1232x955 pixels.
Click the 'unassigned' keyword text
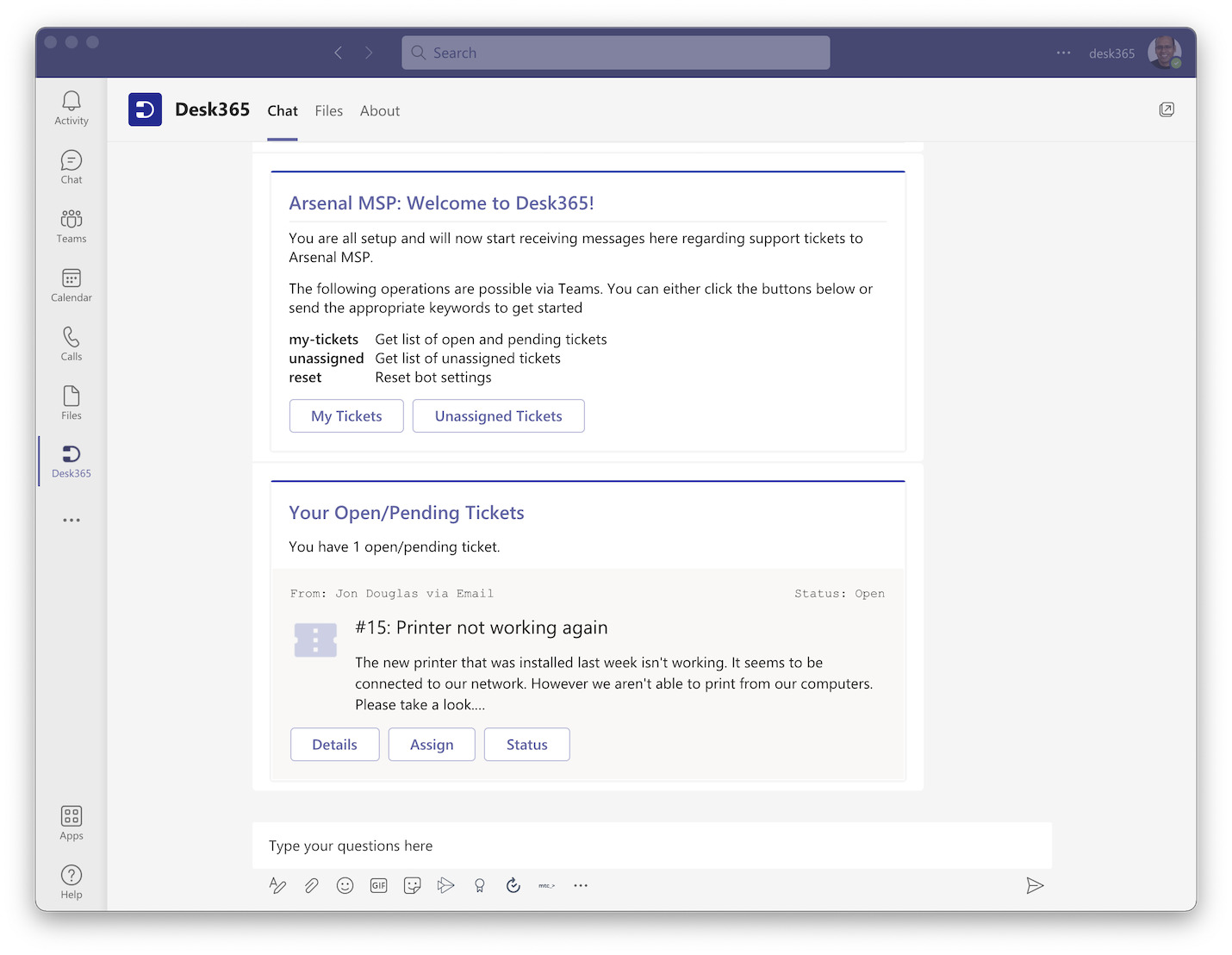[327, 359]
